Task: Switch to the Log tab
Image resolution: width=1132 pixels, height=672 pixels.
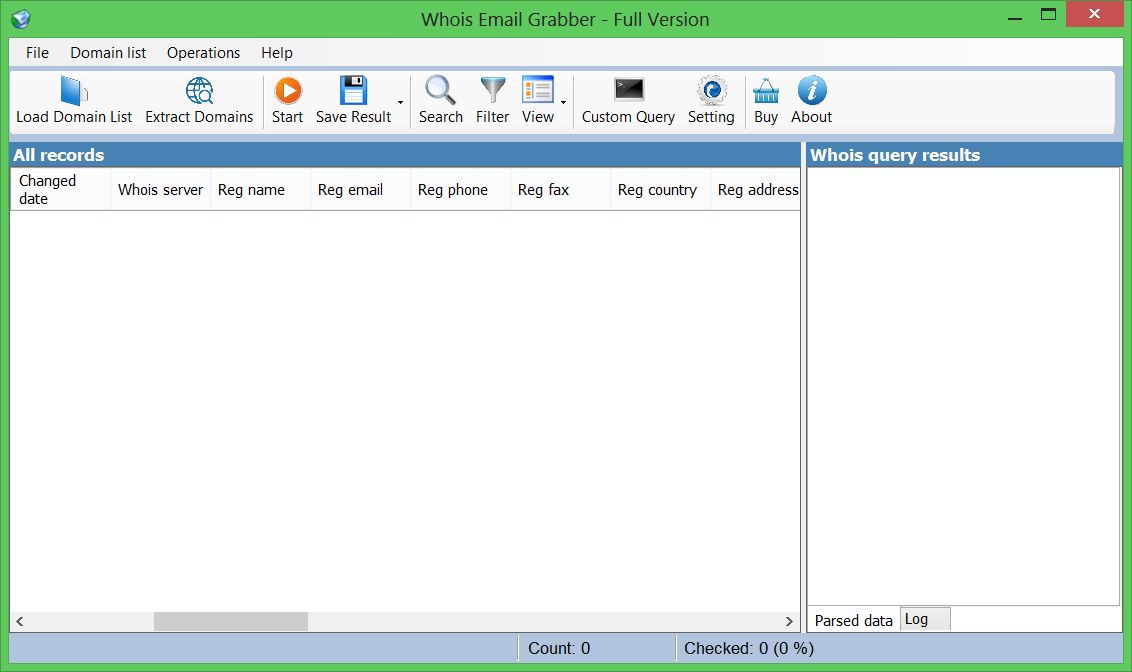Action: [x=926, y=619]
